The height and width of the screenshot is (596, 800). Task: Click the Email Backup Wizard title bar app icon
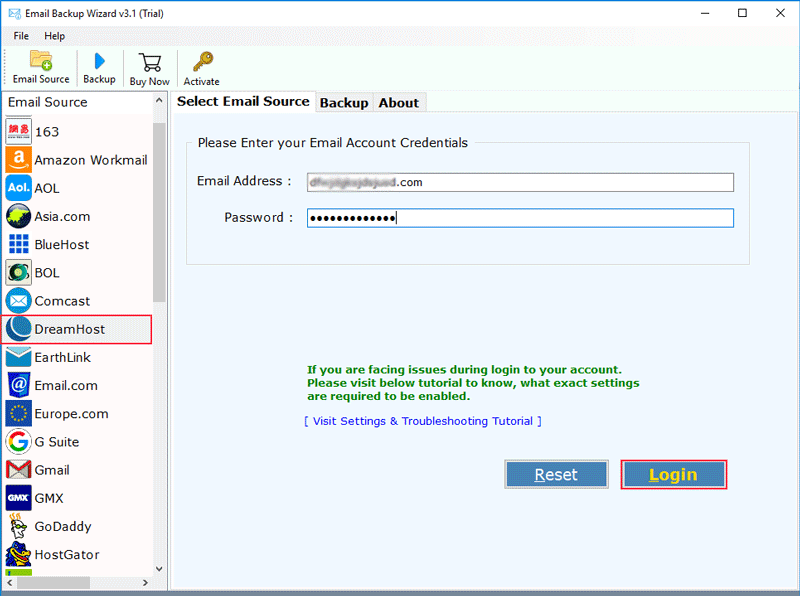tap(15, 14)
